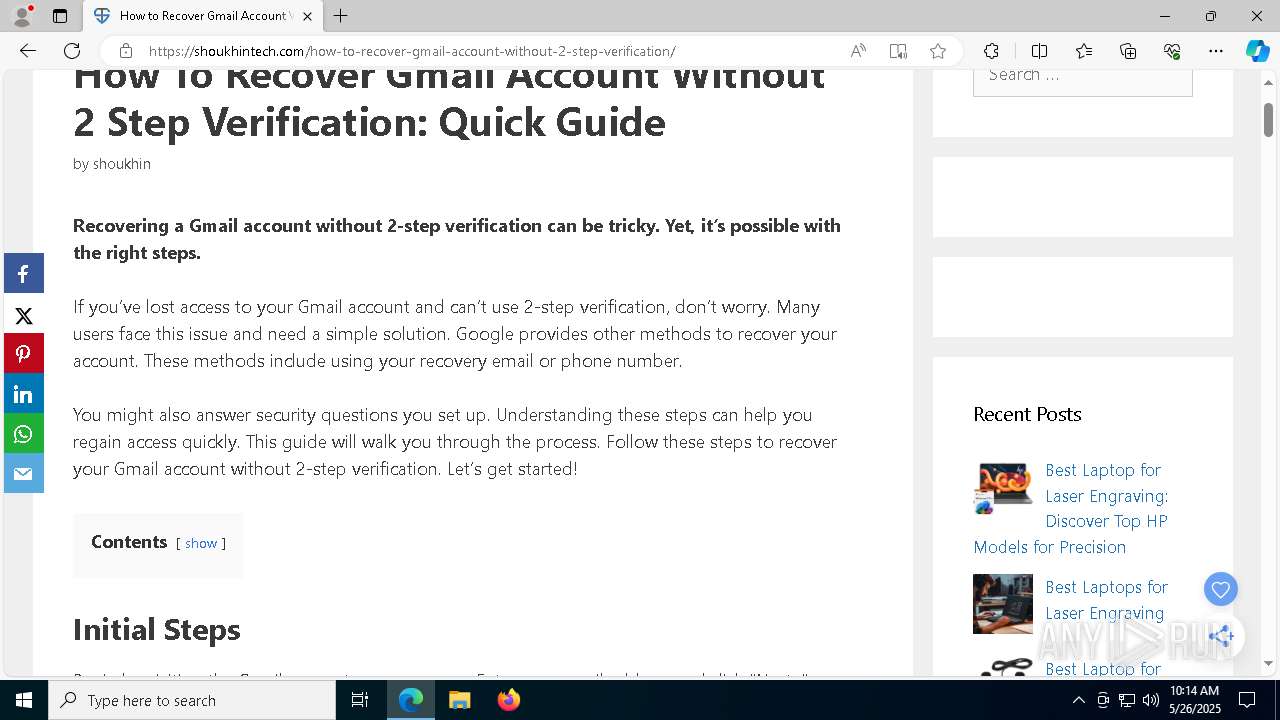The height and width of the screenshot is (720, 1280).
Task: Open Microsoft Edge from taskbar
Action: (x=411, y=700)
